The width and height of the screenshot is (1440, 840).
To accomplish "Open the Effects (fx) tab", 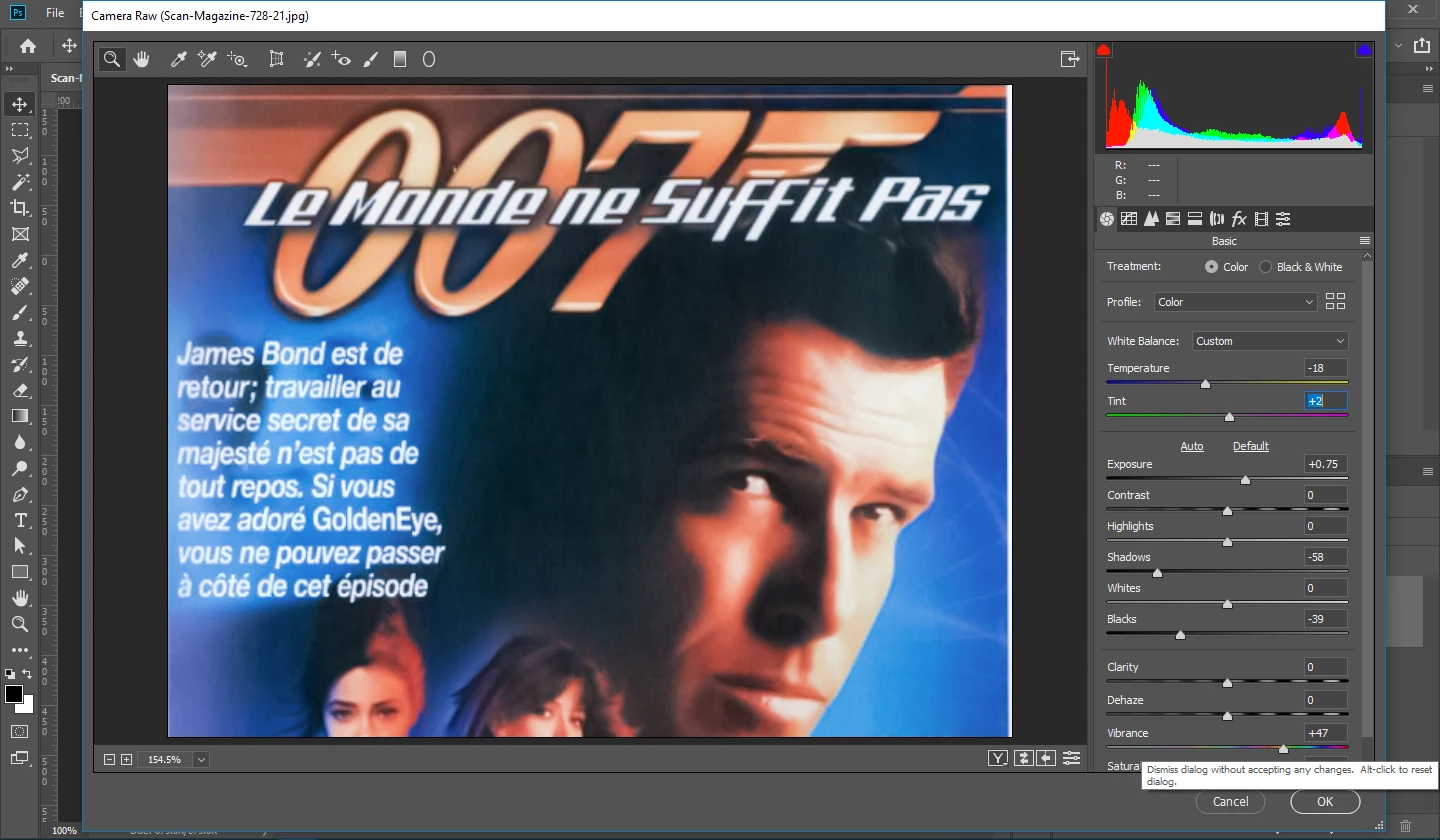I will [x=1239, y=219].
